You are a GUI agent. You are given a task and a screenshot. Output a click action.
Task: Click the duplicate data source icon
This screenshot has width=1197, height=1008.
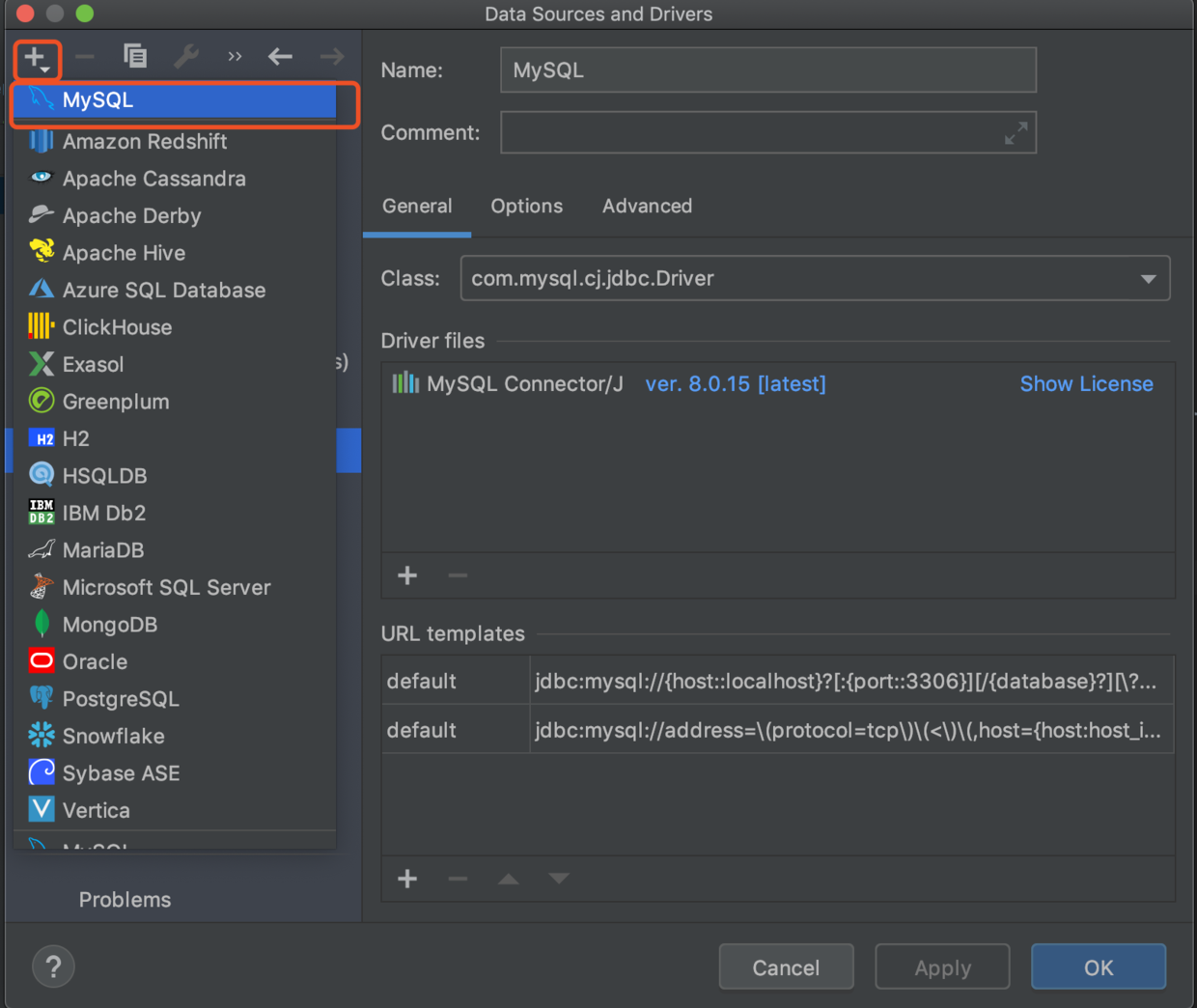pos(135,57)
